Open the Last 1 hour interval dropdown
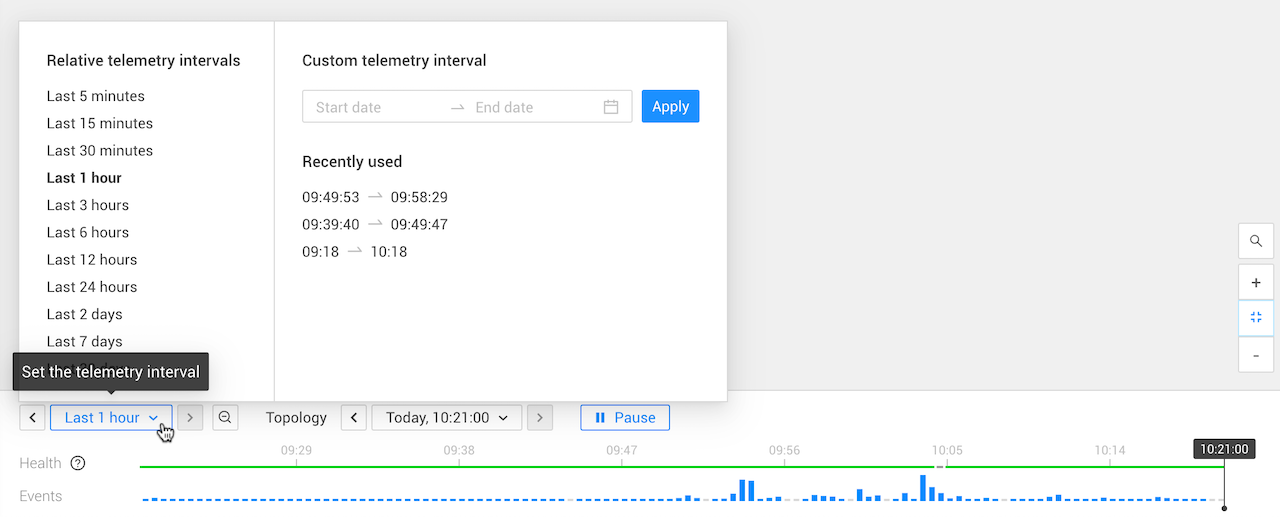1280x517 pixels. (x=111, y=418)
